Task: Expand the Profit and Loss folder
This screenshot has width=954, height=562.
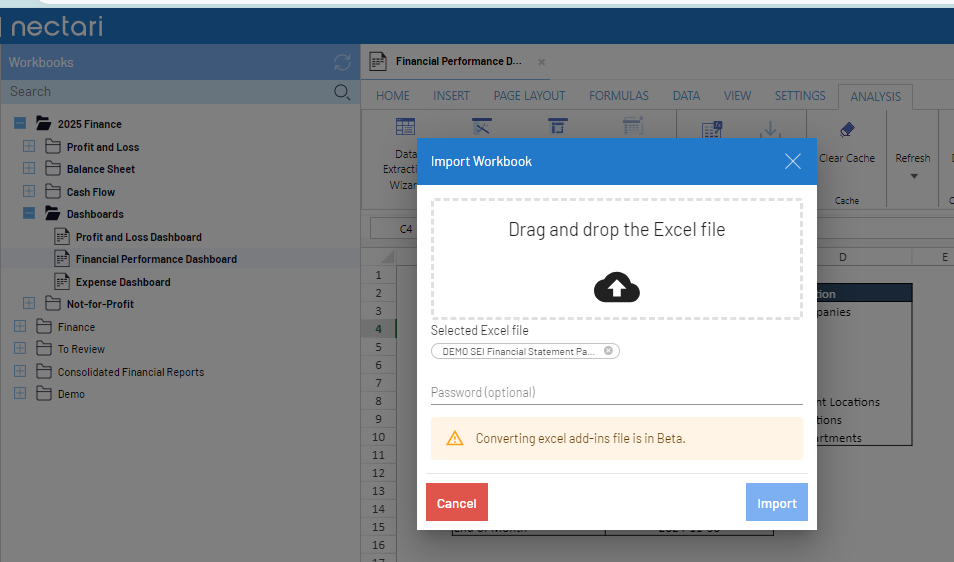Action: 29,147
